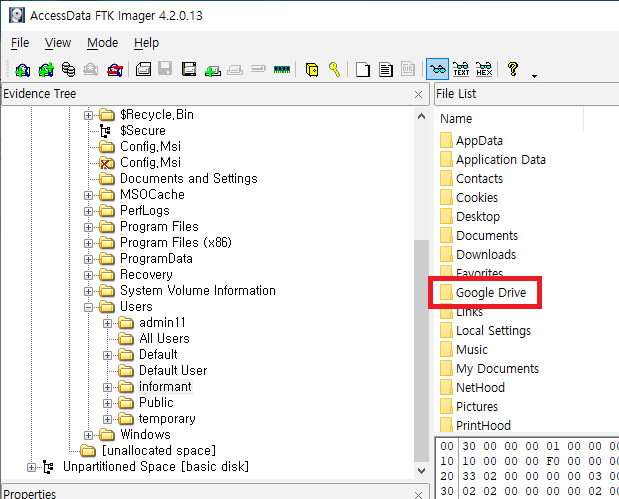Close the Properties panel
The height and width of the screenshot is (499, 619).
pyautogui.click(x=418, y=494)
